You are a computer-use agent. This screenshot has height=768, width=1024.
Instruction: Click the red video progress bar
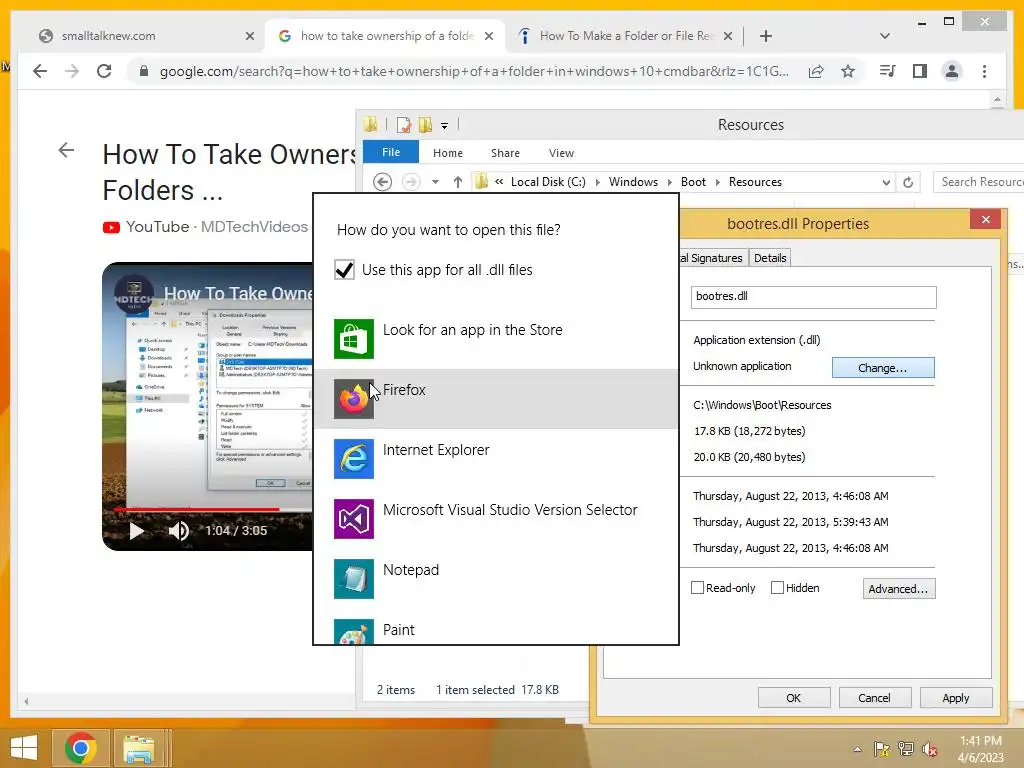(197, 509)
